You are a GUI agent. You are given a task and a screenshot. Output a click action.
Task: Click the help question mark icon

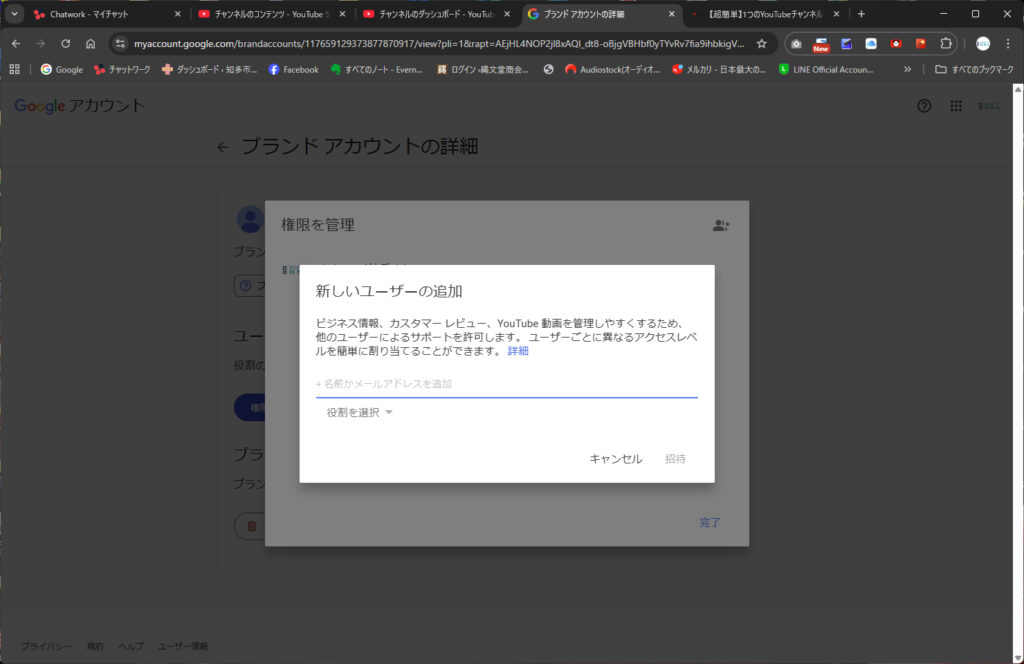click(x=924, y=106)
